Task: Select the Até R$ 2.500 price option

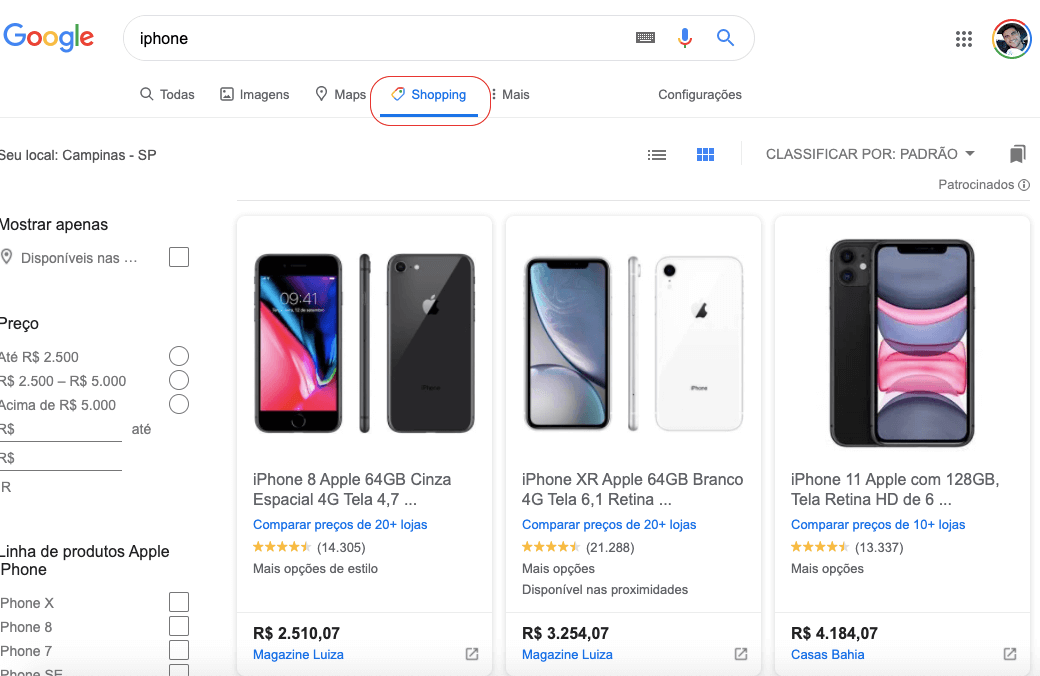Action: coord(179,357)
